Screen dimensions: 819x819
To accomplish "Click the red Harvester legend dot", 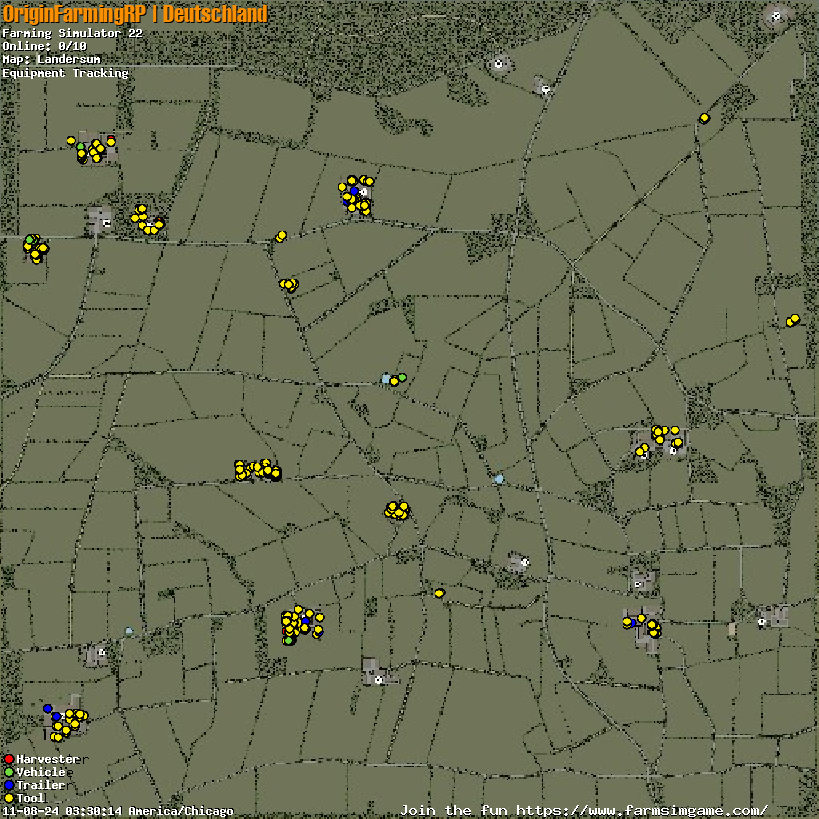I will click(8, 759).
